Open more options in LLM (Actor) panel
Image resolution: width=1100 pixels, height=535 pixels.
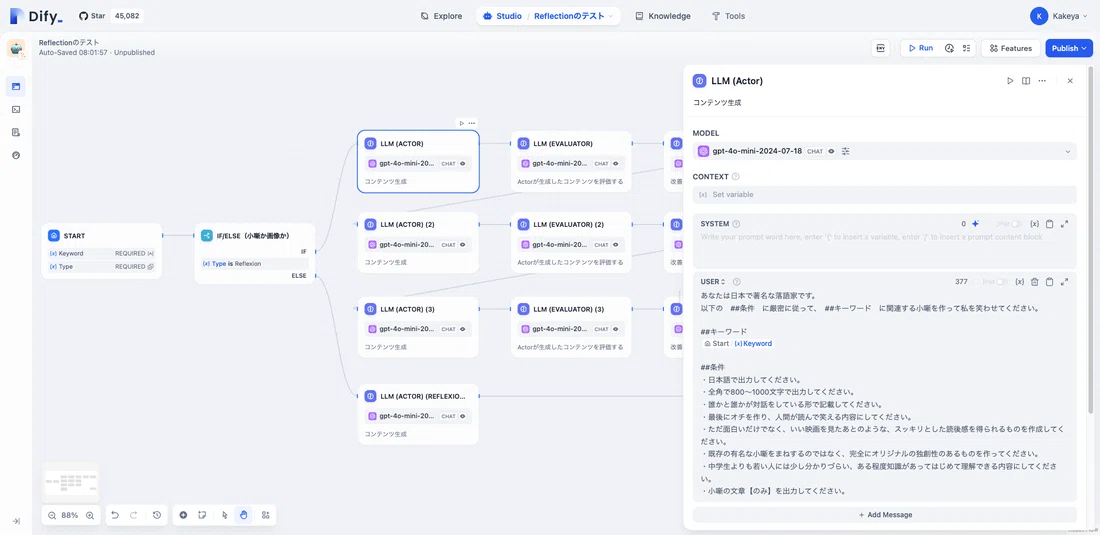[1042, 81]
